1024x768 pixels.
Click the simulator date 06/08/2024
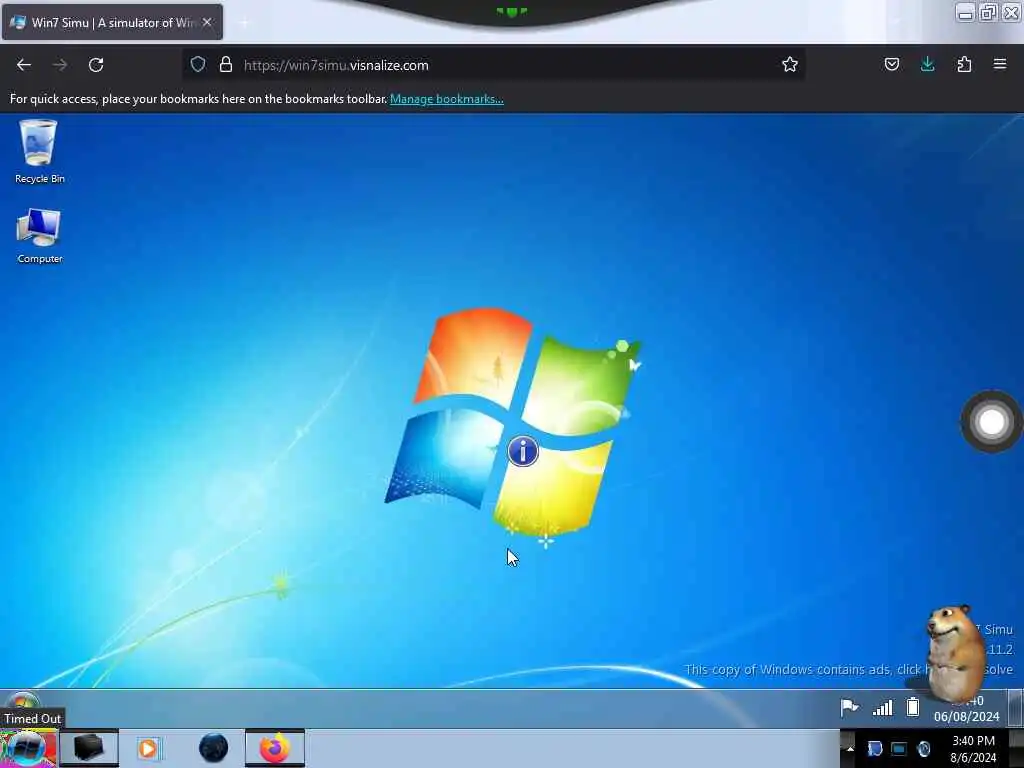pyautogui.click(x=966, y=716)
